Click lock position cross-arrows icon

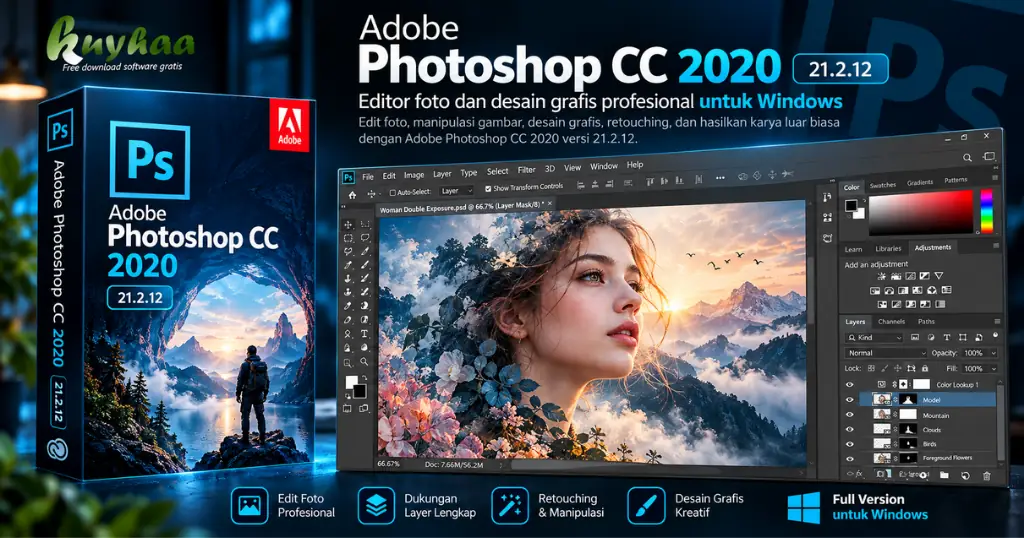click(897, 368)
